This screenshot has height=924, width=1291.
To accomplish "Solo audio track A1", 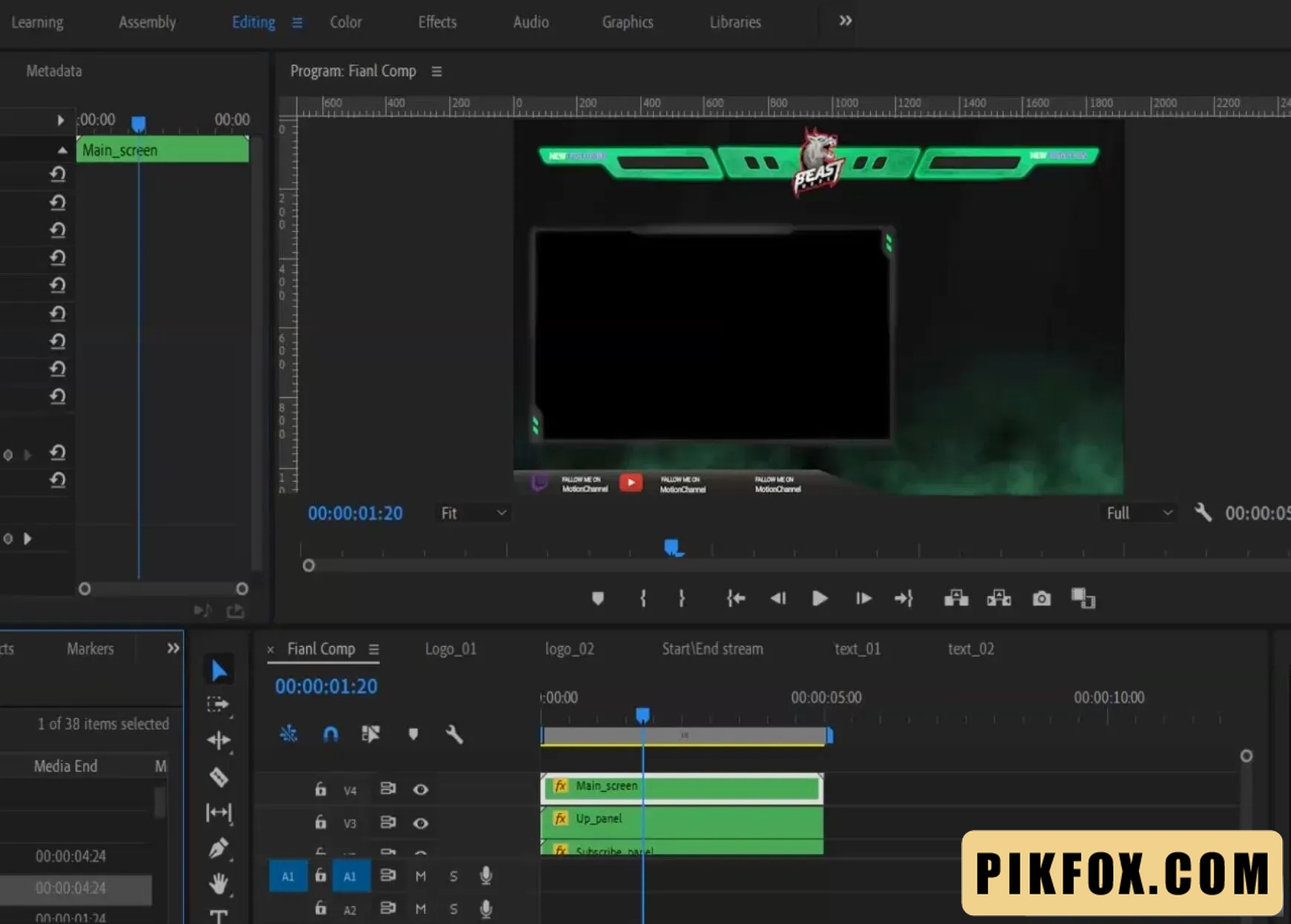I will click(454, 876).
